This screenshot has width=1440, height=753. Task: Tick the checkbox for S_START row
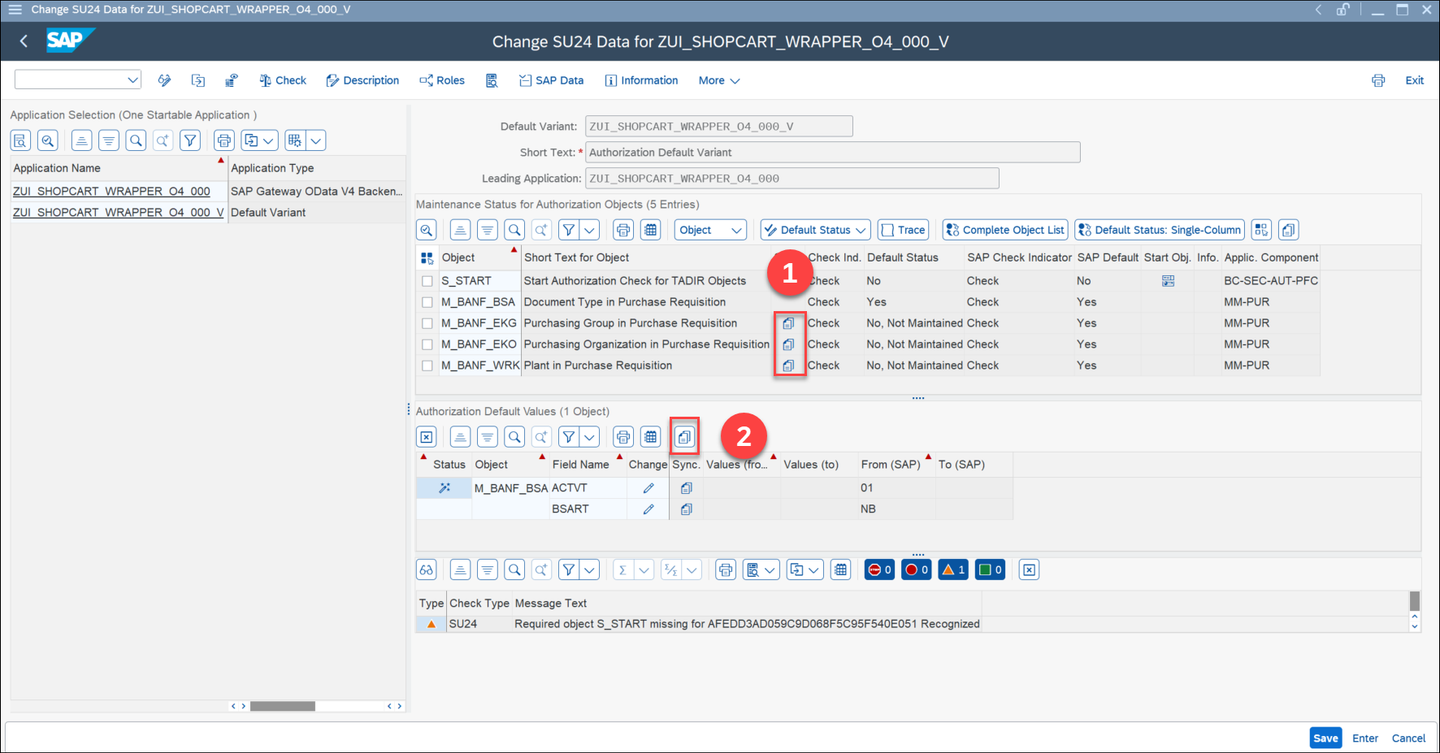[427, 281]
